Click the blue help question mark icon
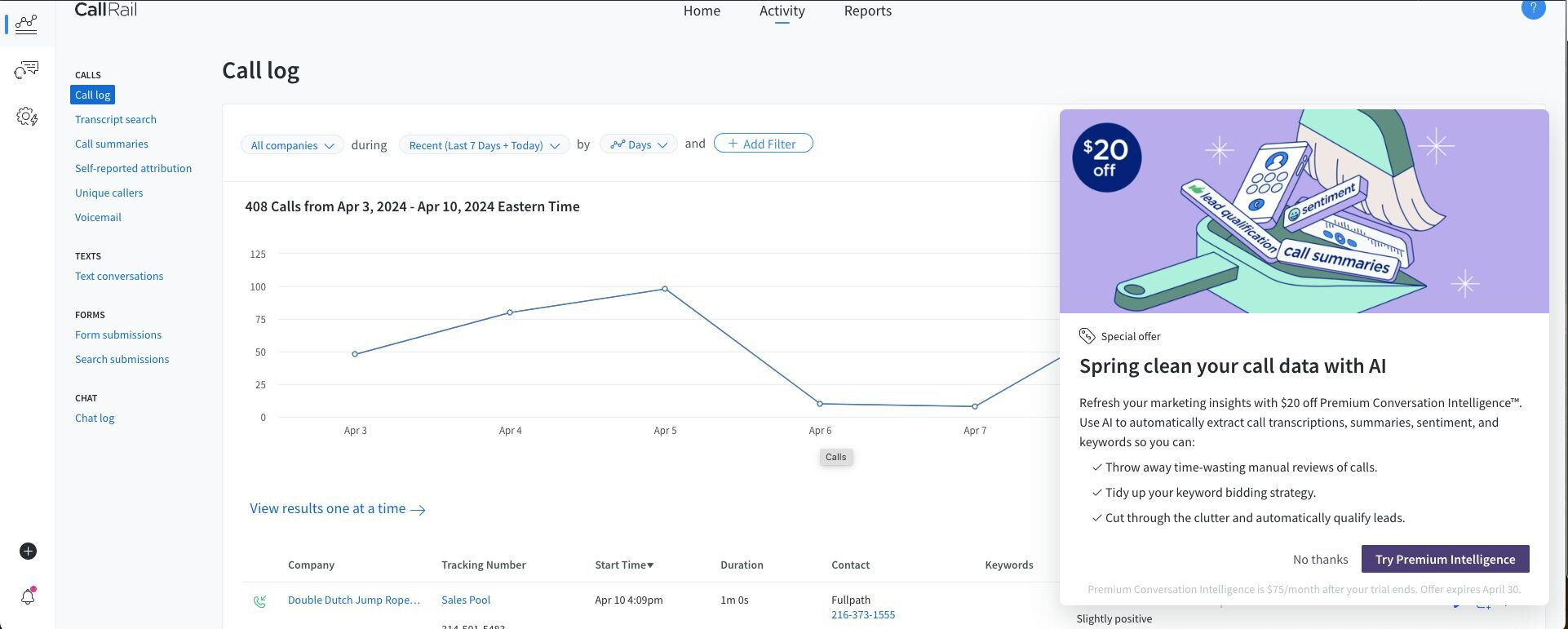This screenshot has width=1568, height=629. 1533,9
